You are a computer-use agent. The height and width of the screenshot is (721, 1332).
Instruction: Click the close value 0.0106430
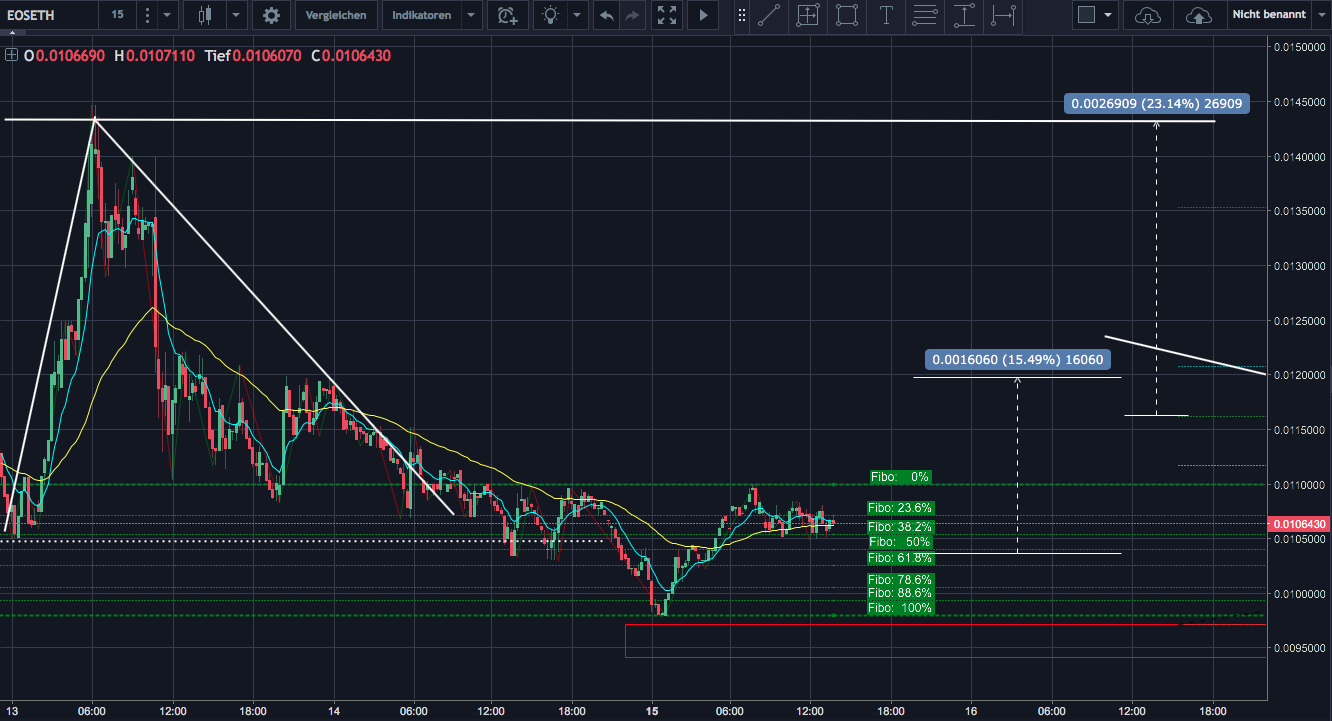(x=356, y=56)
